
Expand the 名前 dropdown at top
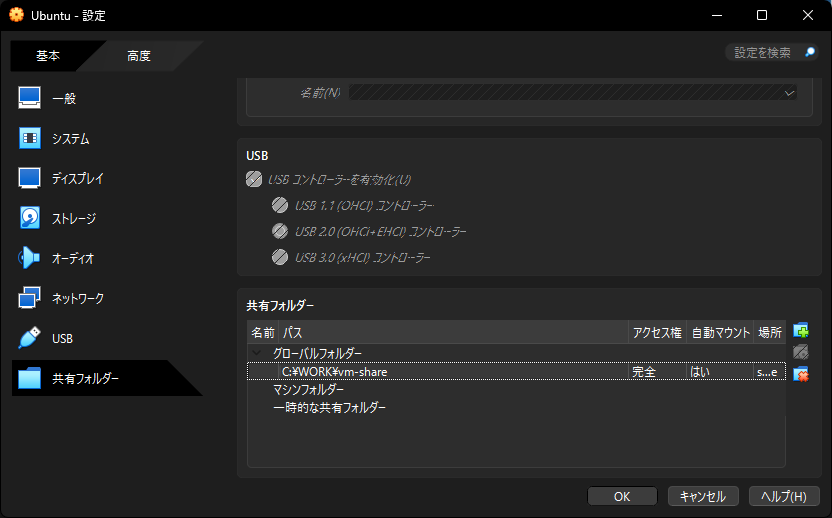[x=789, y=93]
